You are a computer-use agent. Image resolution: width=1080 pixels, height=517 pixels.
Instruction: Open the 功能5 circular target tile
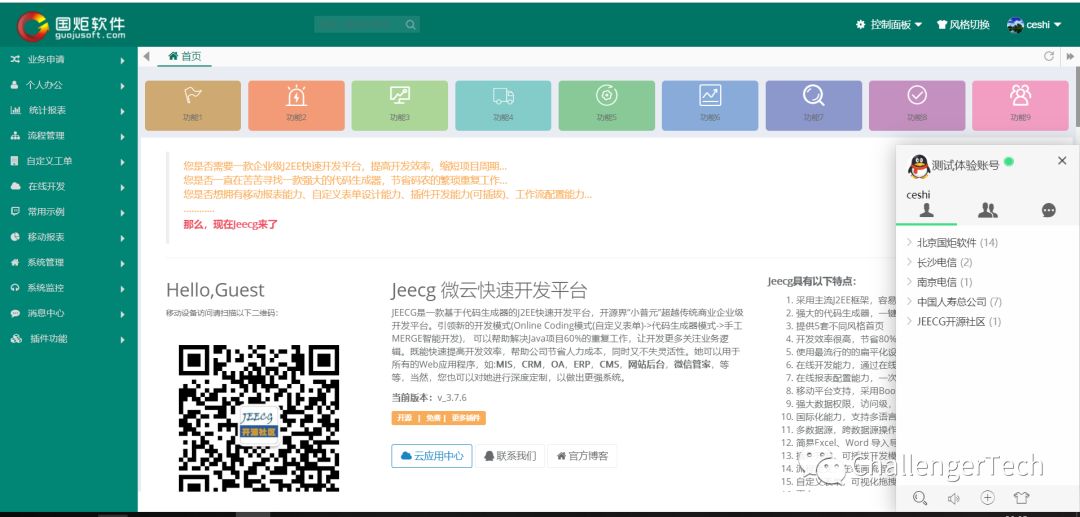tap(607, 105)
